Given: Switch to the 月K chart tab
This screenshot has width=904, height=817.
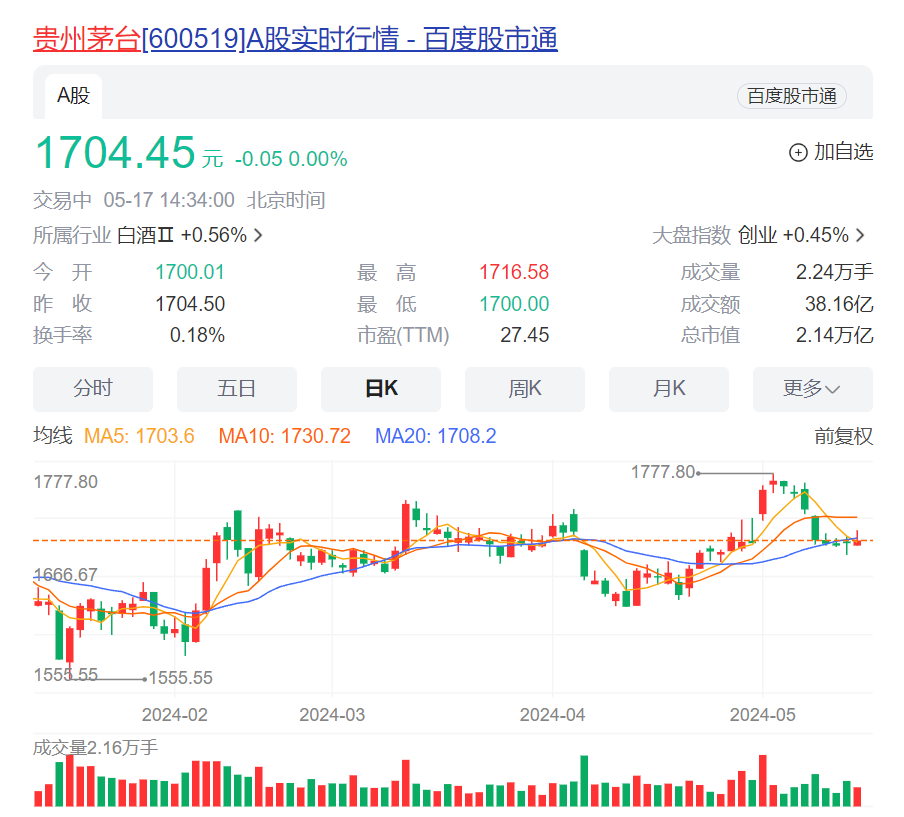Looking at the screenshot, I should (x=669, y=389).
